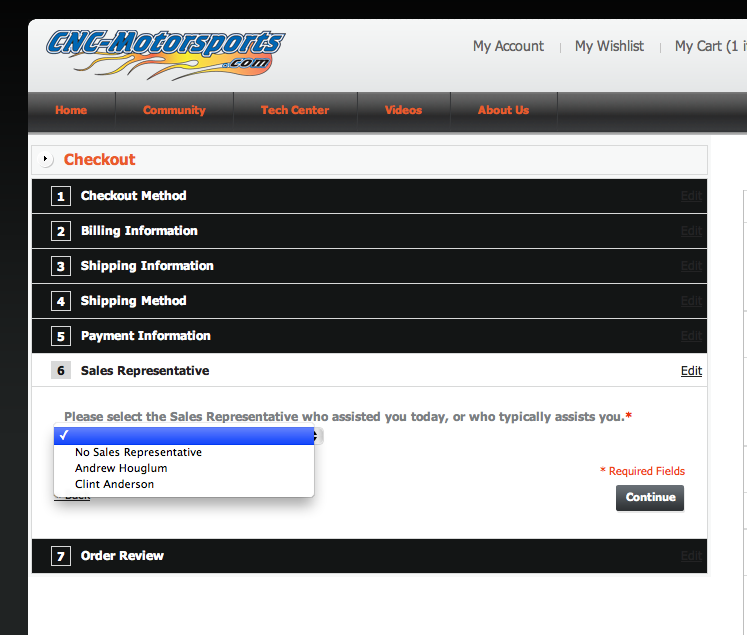
Task: Click the arrow icon beside Checkout
Action: [x=47, y=160]
